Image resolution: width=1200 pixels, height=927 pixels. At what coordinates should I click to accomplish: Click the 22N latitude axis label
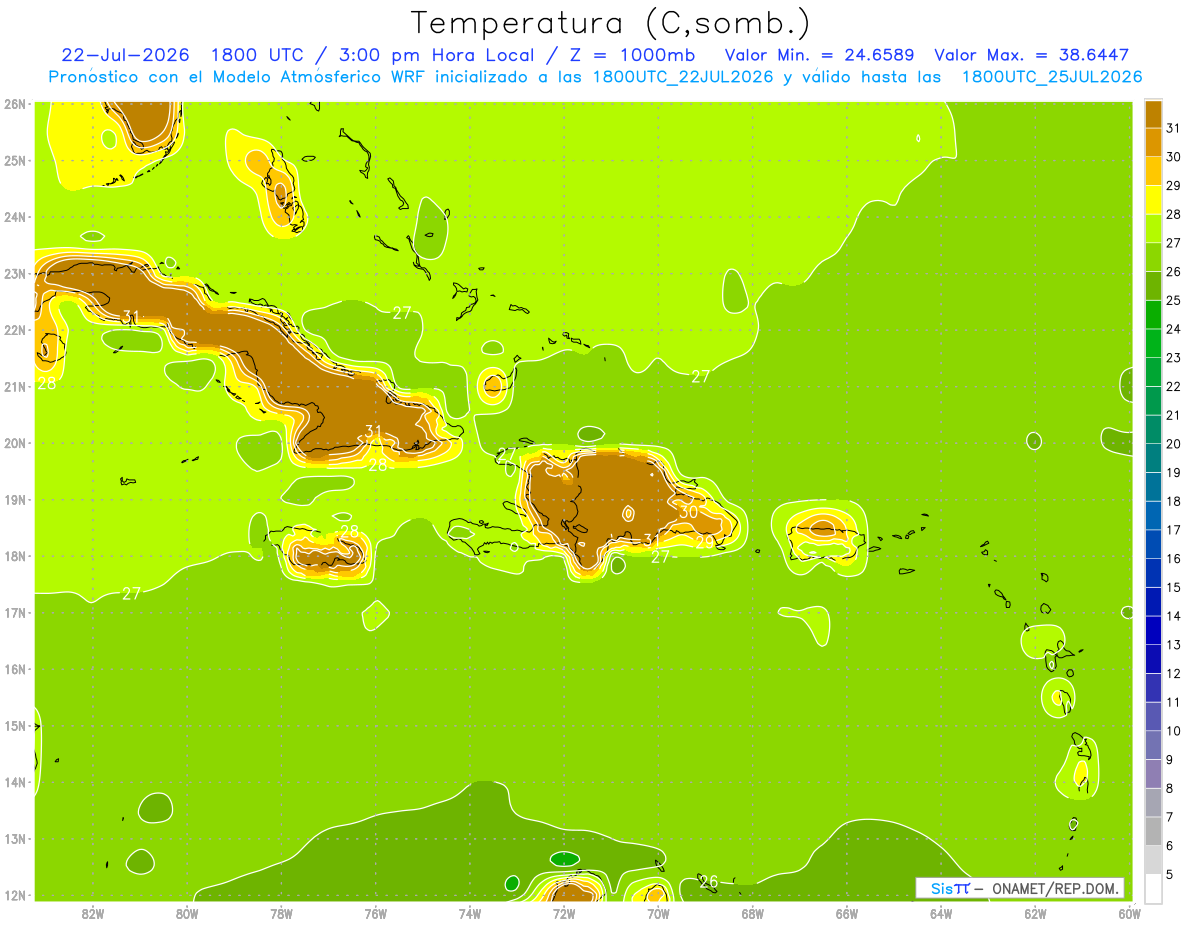pos(14,330)
